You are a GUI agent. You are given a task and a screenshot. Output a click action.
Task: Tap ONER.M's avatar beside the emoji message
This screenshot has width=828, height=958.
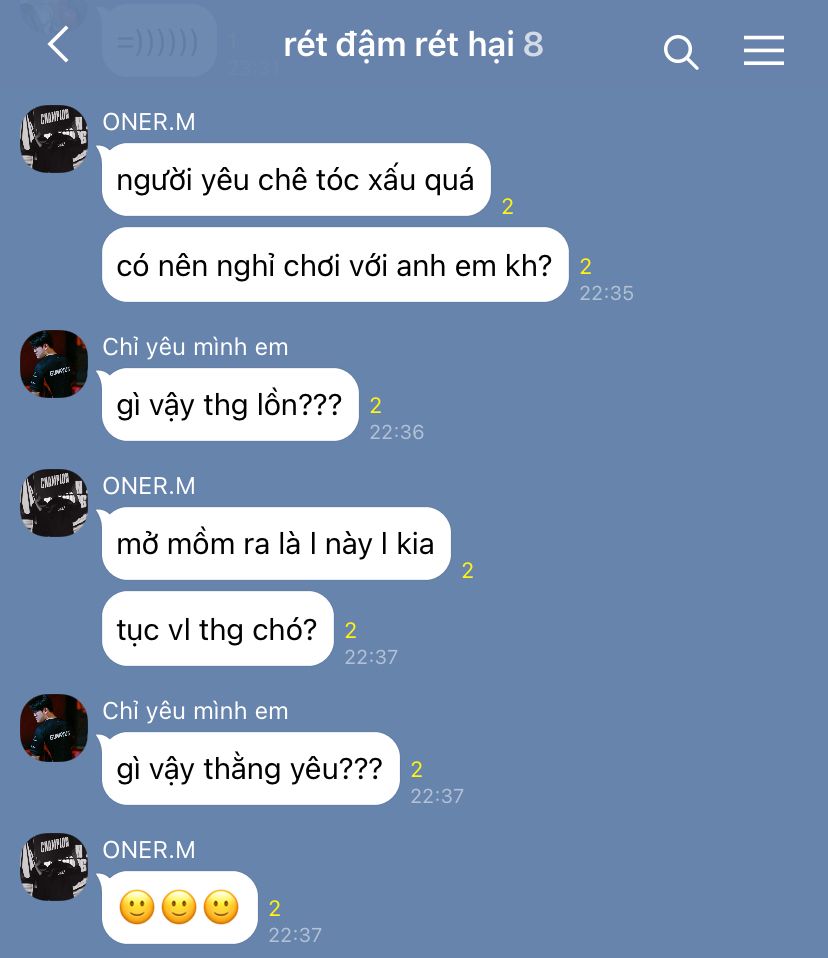[54, 866]
